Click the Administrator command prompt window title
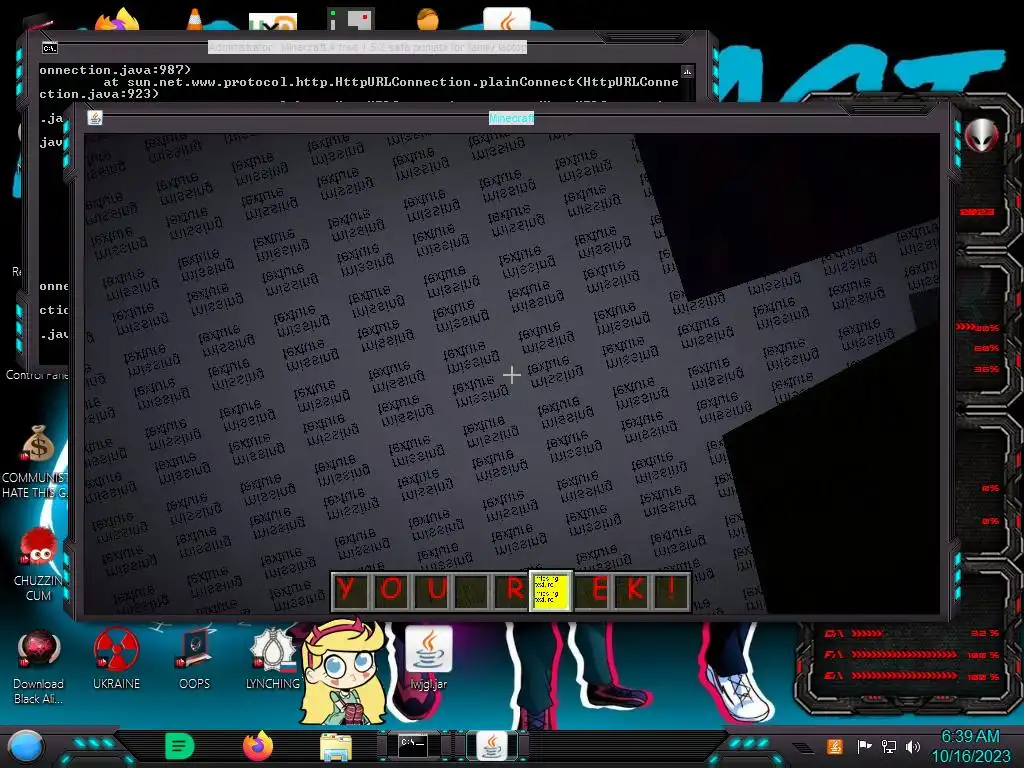The image size is (1024, 768). (367, 47)
